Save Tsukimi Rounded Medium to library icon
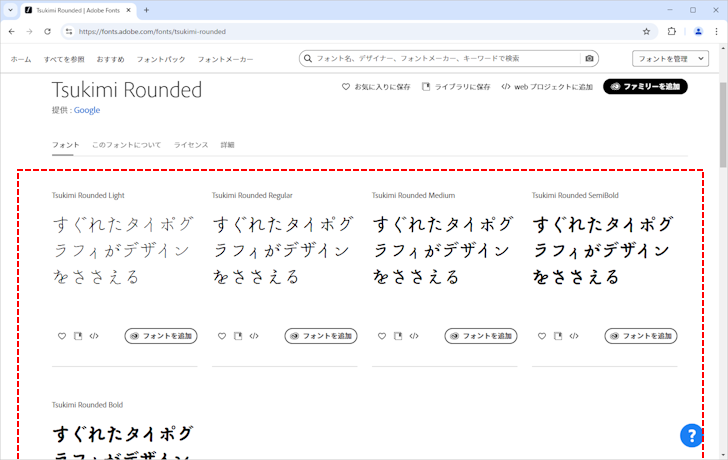The image size is (728, 460). click(398, 336)
